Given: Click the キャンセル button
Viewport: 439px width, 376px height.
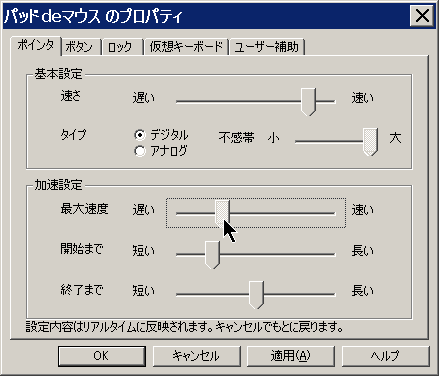Looking at the screenshot, I should click(x=196, y=356).
